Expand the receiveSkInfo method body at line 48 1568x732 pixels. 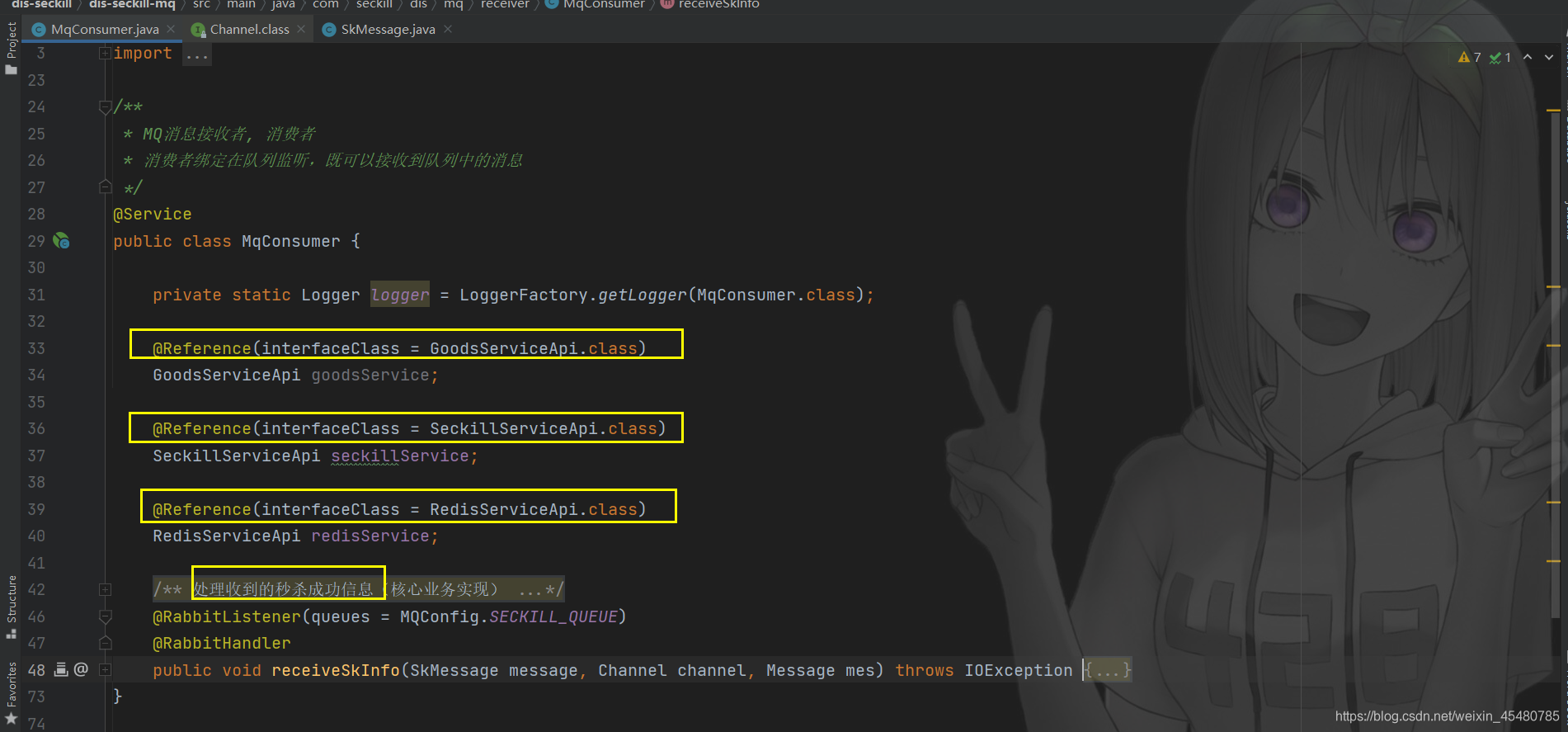pyautogui.click(x=105, y=670)
